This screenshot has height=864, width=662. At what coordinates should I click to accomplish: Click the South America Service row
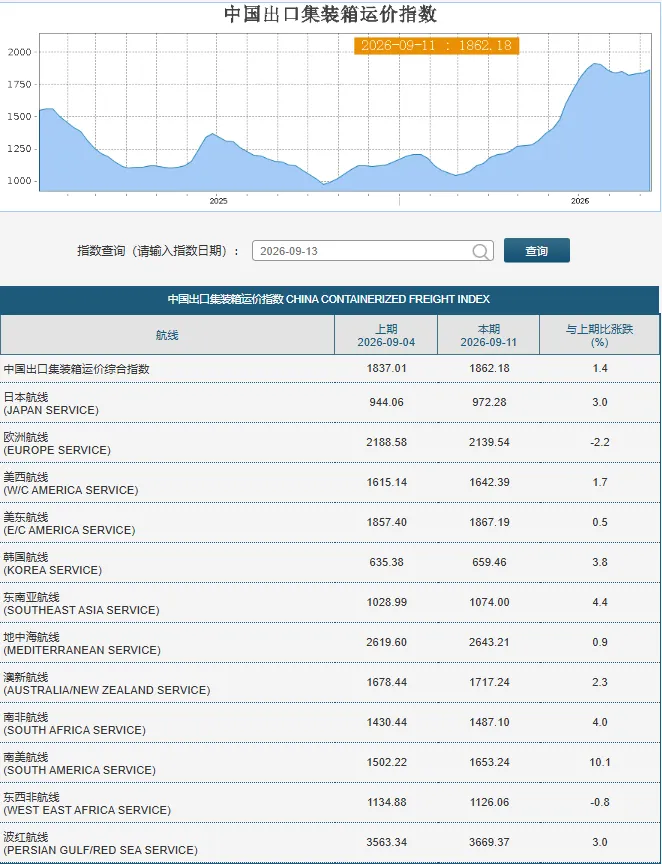(x=330, y=763)
